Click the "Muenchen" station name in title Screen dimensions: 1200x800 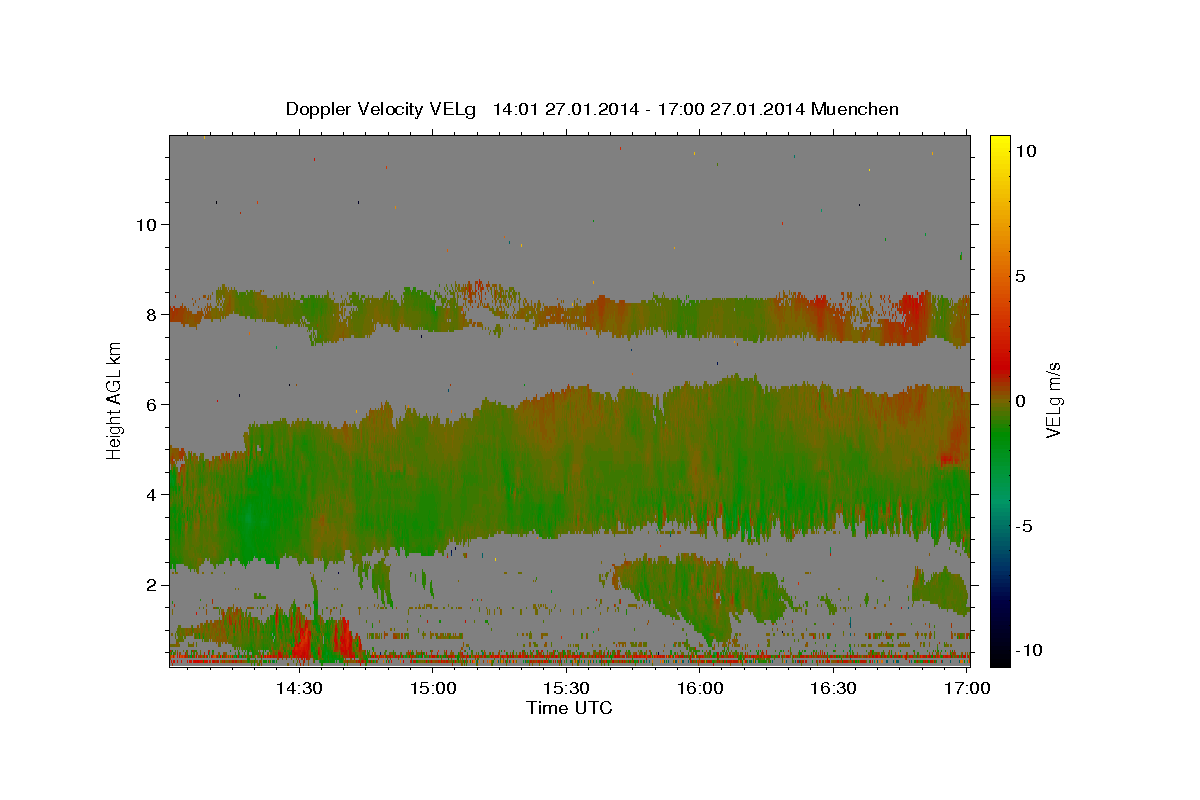coord(855,109)
